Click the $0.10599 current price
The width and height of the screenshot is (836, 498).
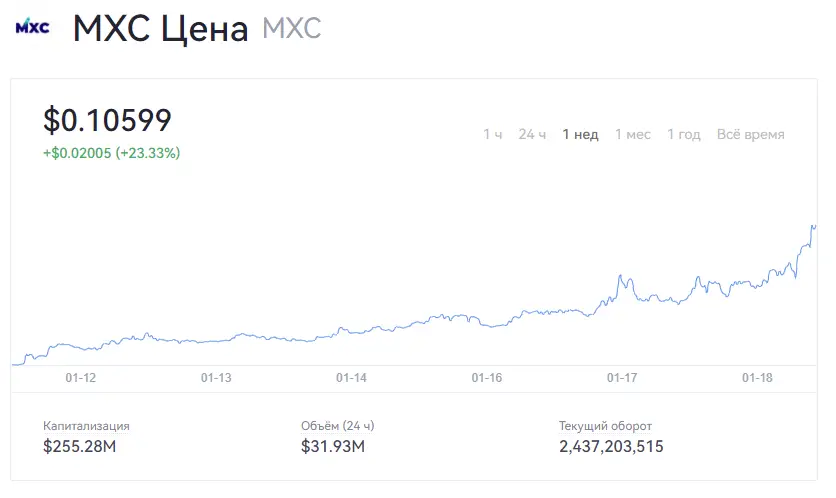107,120
